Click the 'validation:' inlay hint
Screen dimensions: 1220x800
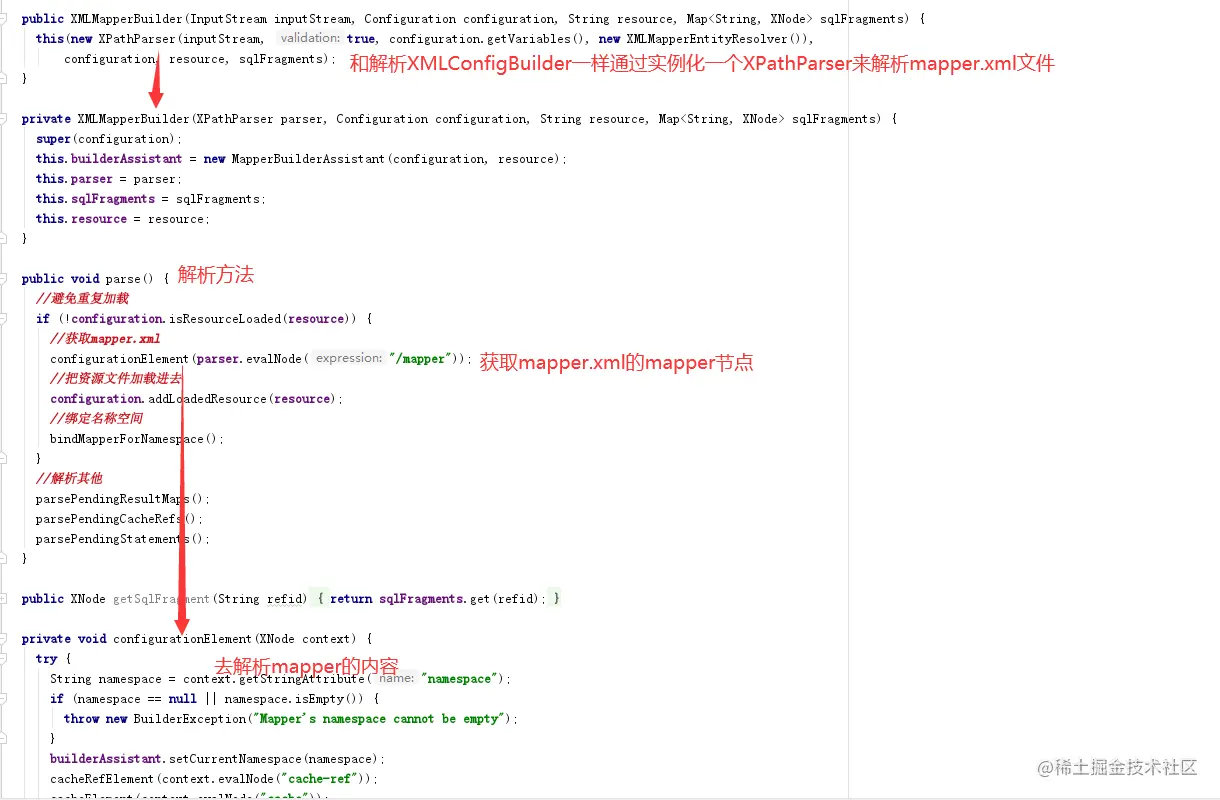(310, 38)
